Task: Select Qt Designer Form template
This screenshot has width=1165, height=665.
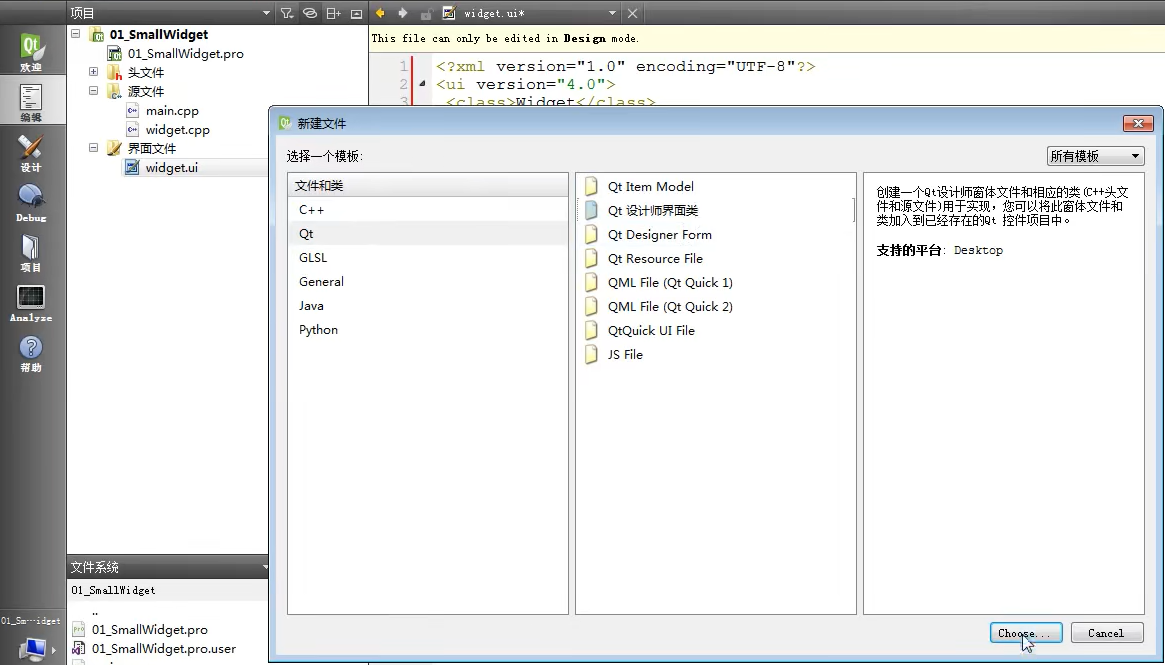Action: (716, 235)
